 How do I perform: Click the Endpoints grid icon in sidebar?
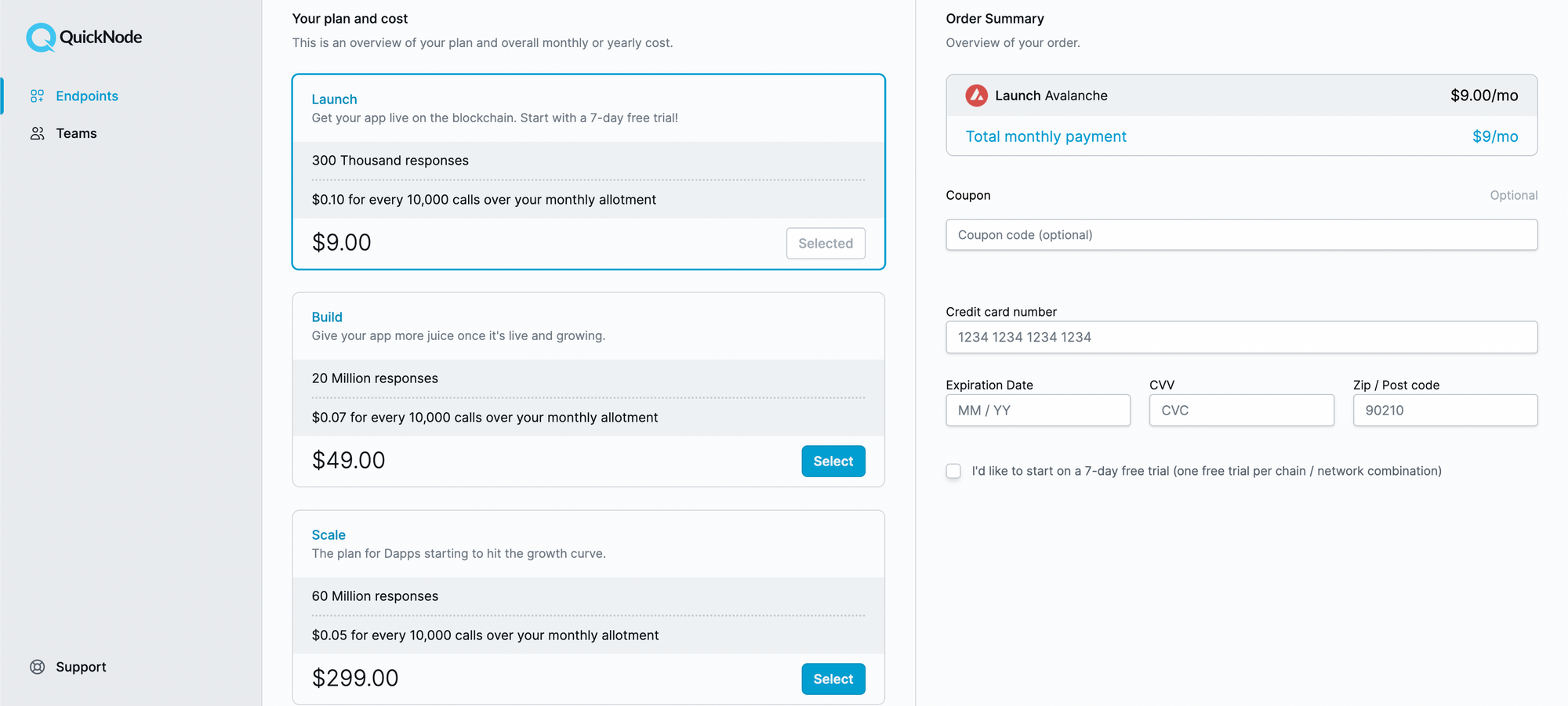[x=37, y=96]
